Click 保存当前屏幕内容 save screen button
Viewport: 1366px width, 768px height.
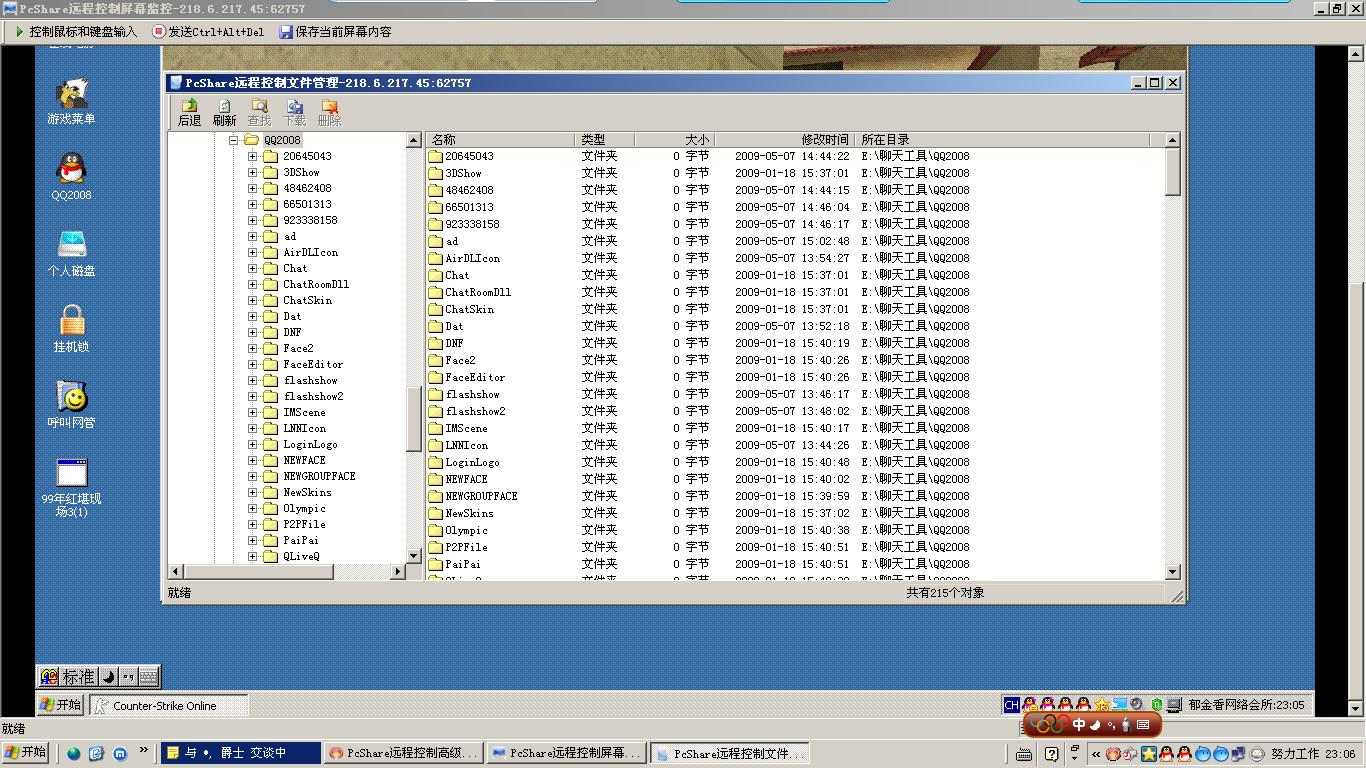335,32
